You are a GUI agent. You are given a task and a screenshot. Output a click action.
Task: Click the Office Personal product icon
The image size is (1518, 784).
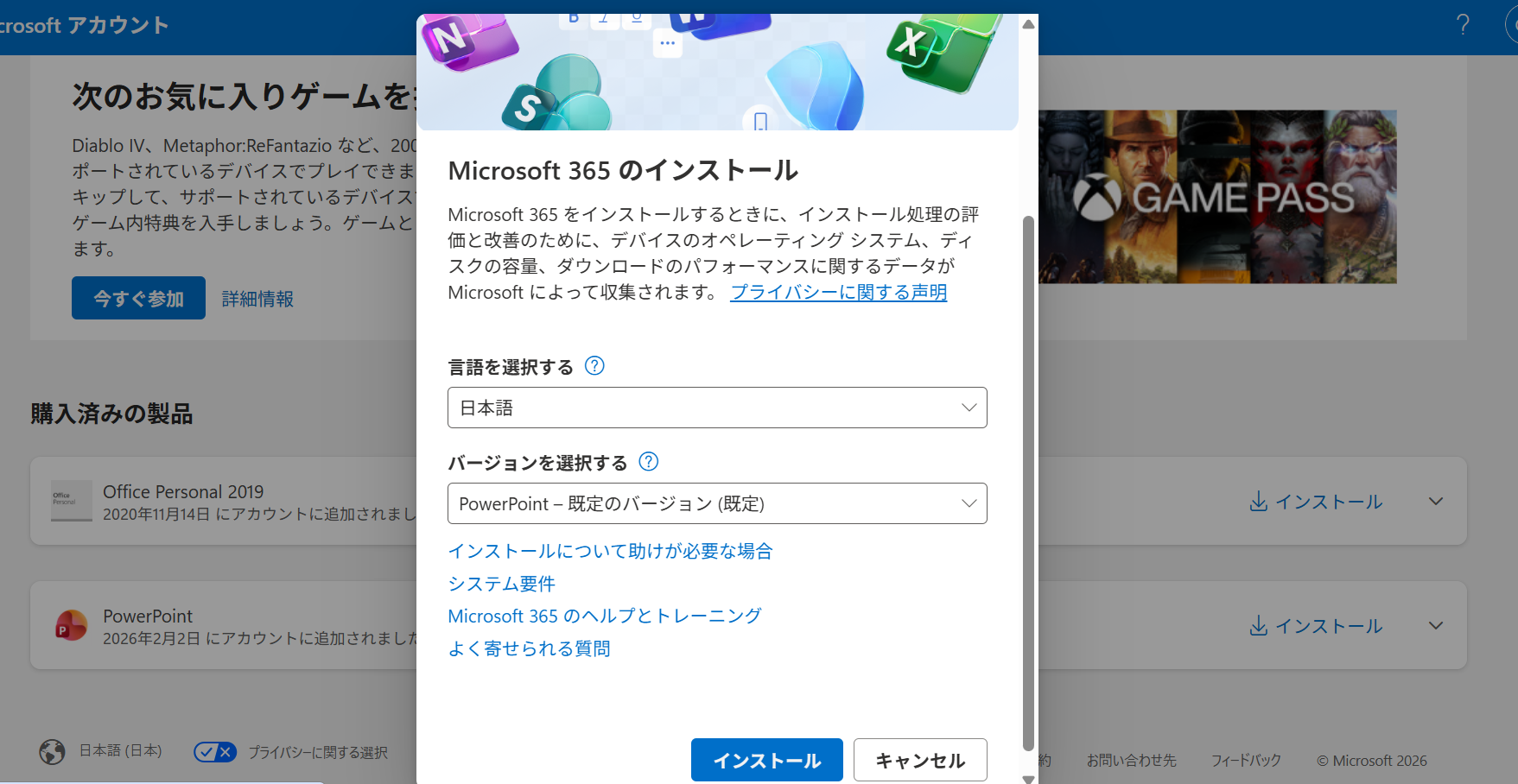(72, 501)
